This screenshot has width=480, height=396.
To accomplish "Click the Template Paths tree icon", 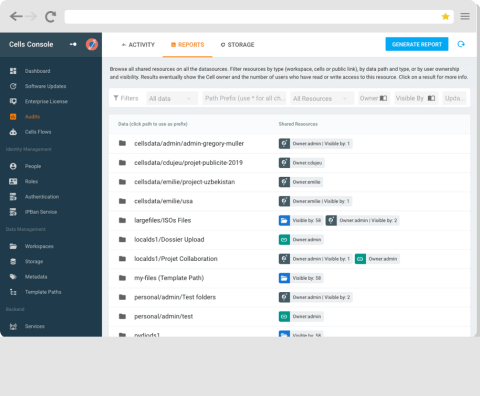I will 13,292.
